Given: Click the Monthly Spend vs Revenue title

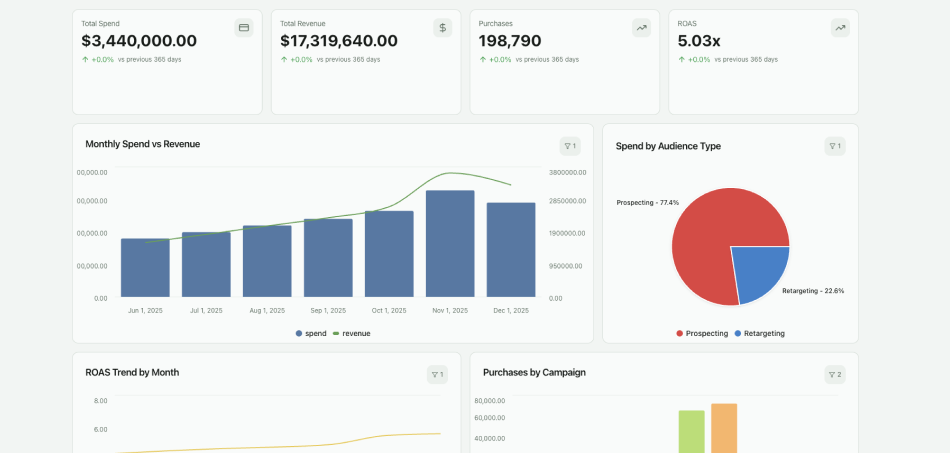Looking at the screenshot, I should tap(142, 144).
